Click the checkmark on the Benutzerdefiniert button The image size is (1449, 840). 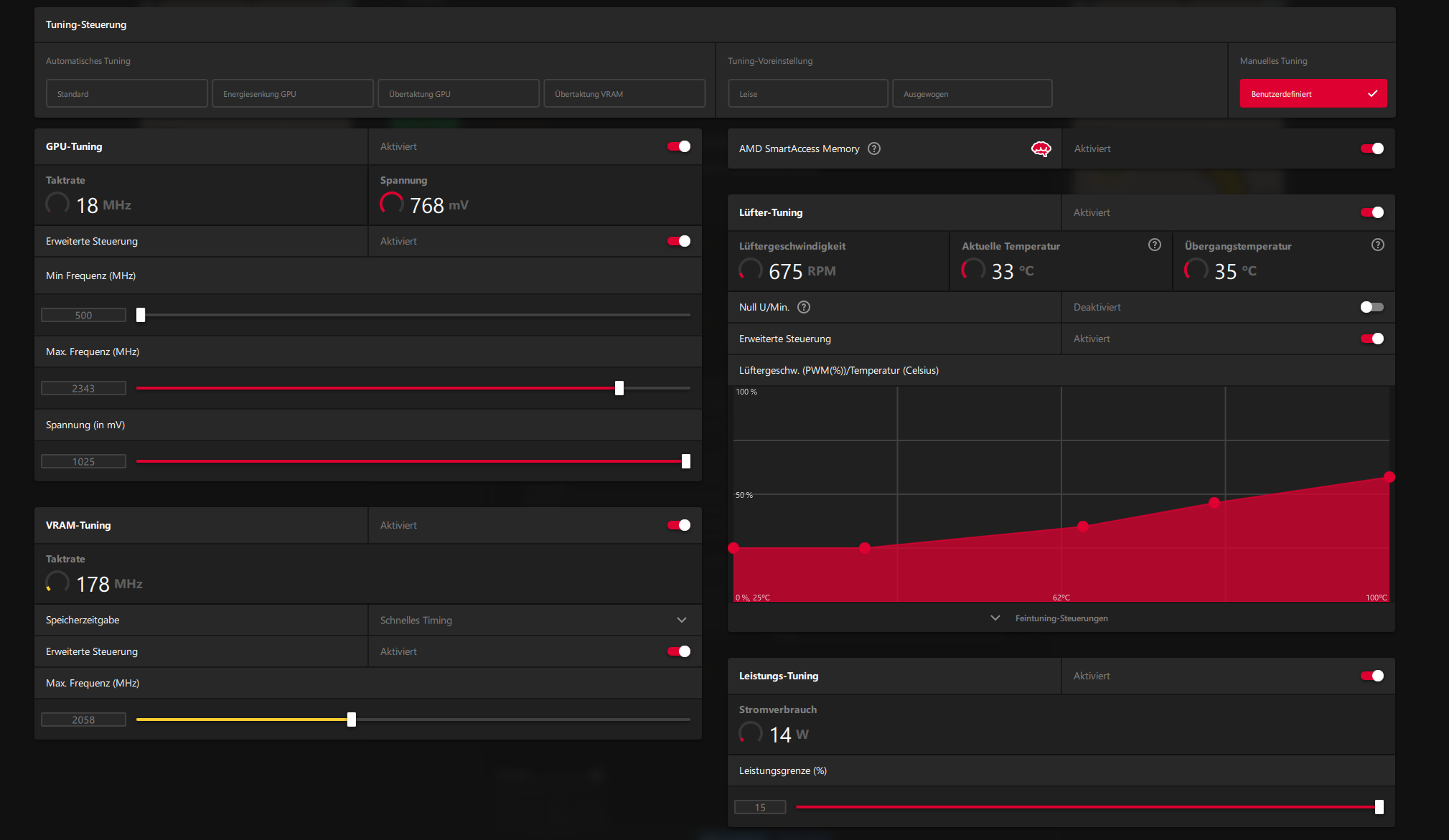(1372, 94)
